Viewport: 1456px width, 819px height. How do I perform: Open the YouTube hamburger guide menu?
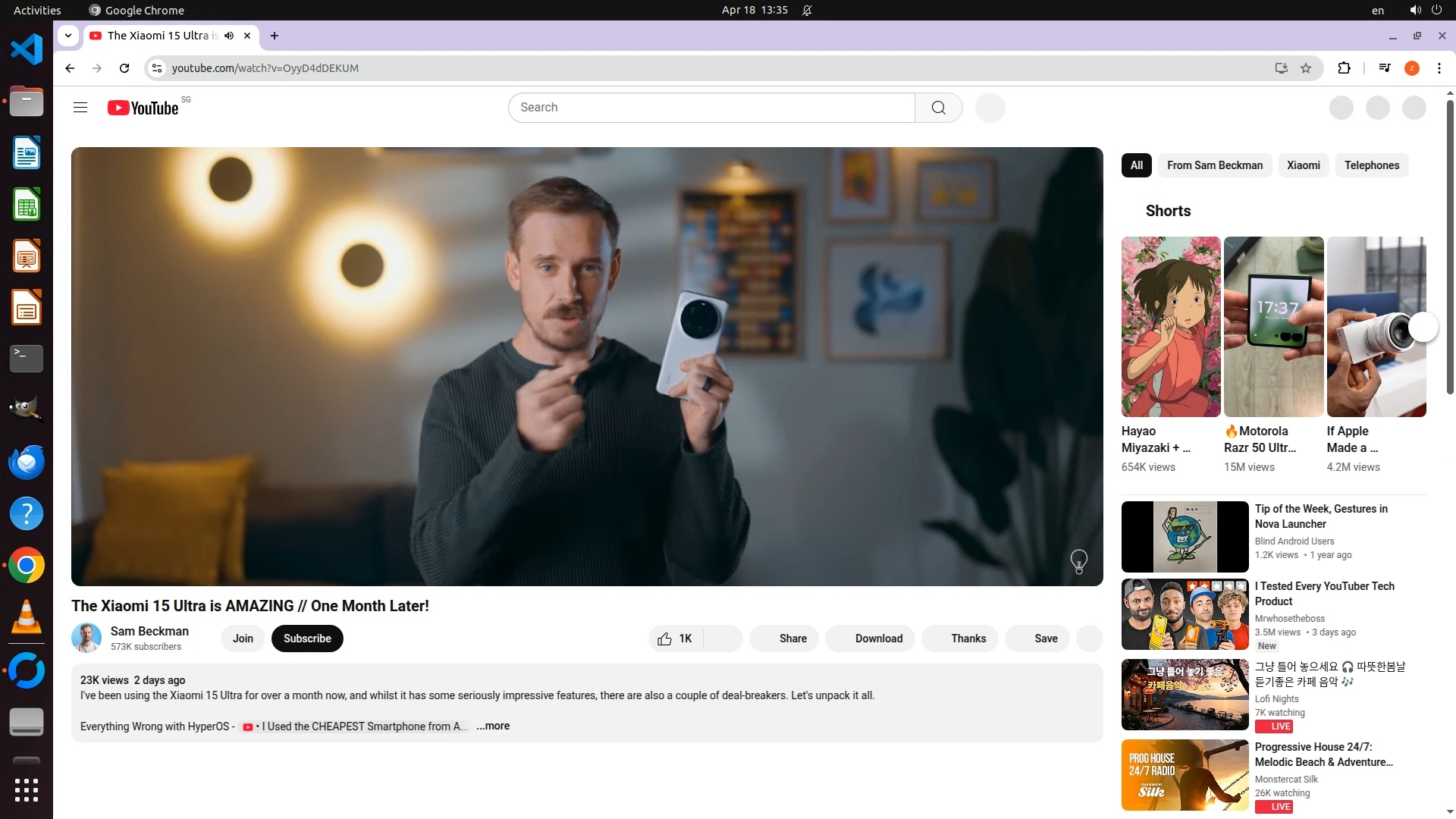point(80,108)
